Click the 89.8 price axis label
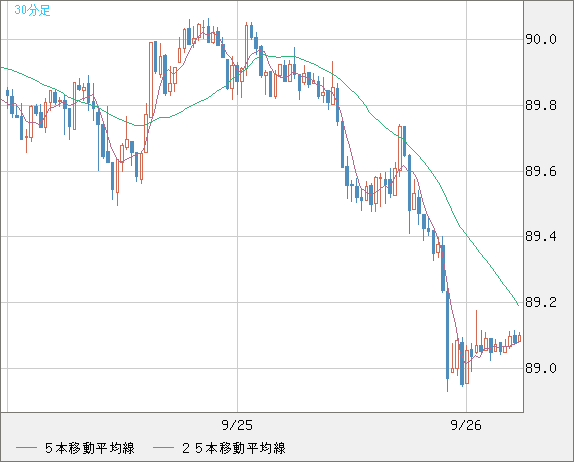The width and height of the screenshot is (574, 462). 541,105
